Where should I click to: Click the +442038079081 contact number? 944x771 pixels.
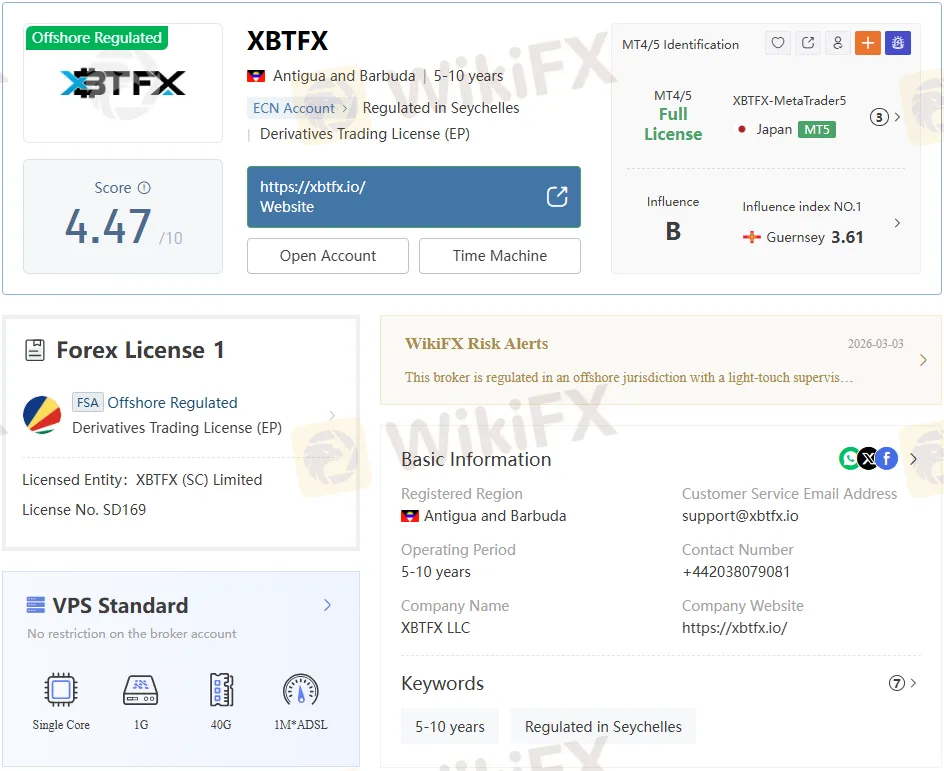(736, 572)
